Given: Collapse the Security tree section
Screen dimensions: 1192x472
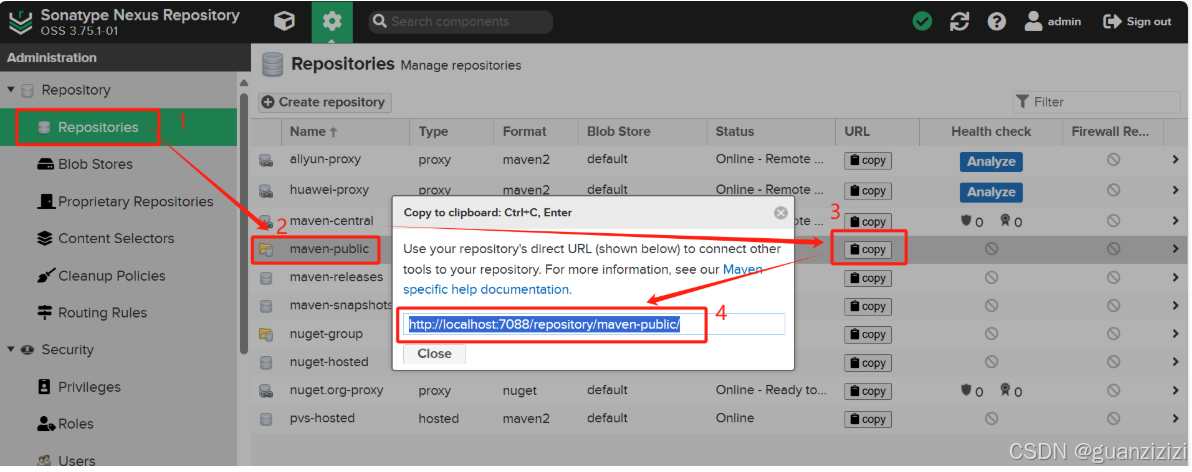Looking at the screenshot, I should pyautogui.click(x=11, y=350).
